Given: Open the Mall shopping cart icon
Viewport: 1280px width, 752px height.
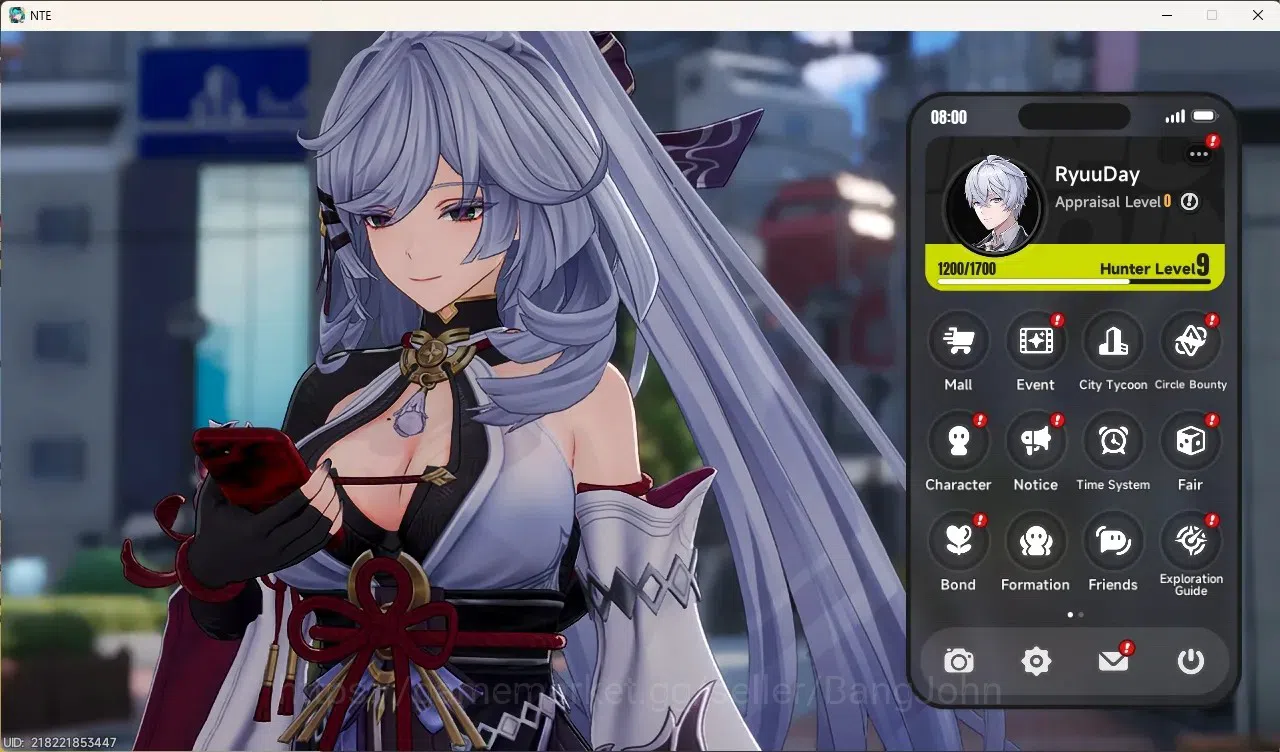Looking at the screenshot, I should 958,342.
